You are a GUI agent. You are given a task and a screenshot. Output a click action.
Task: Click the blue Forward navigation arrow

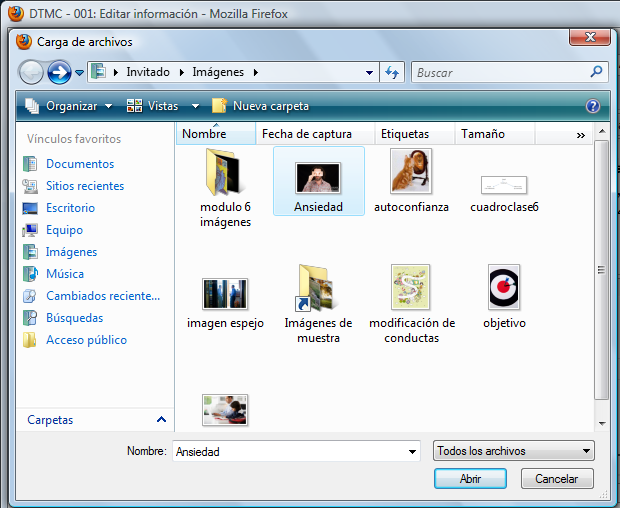click(x=59, y=72)
